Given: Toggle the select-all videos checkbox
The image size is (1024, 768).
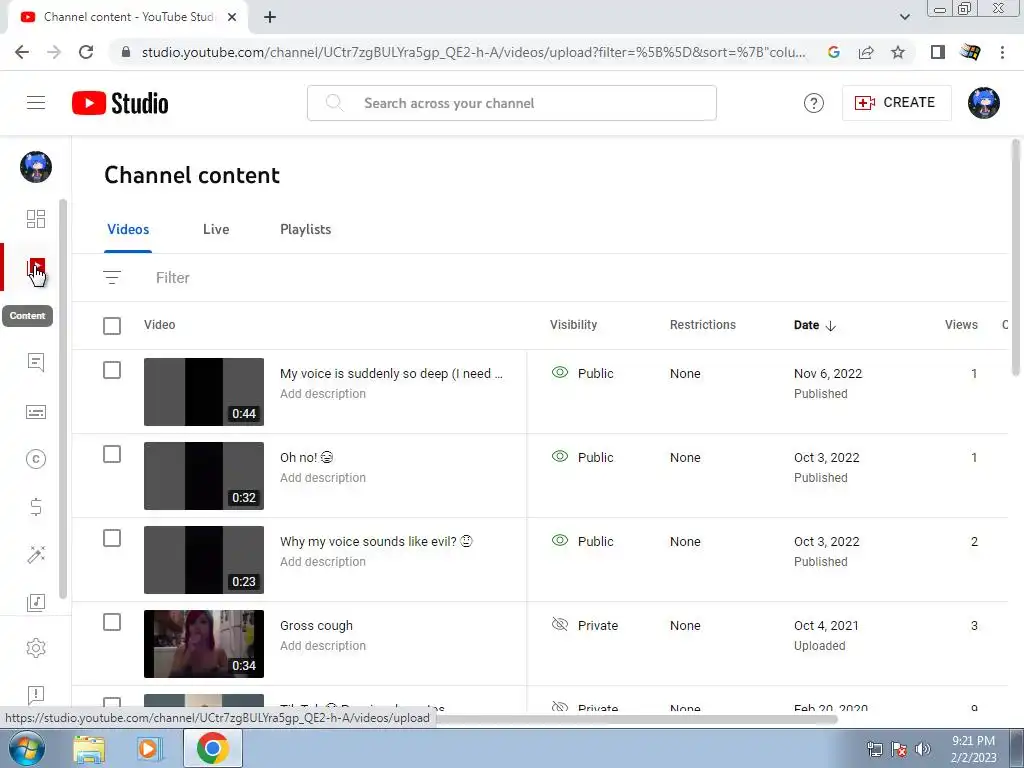Looking at the screenshot, I should pos(112,325).
